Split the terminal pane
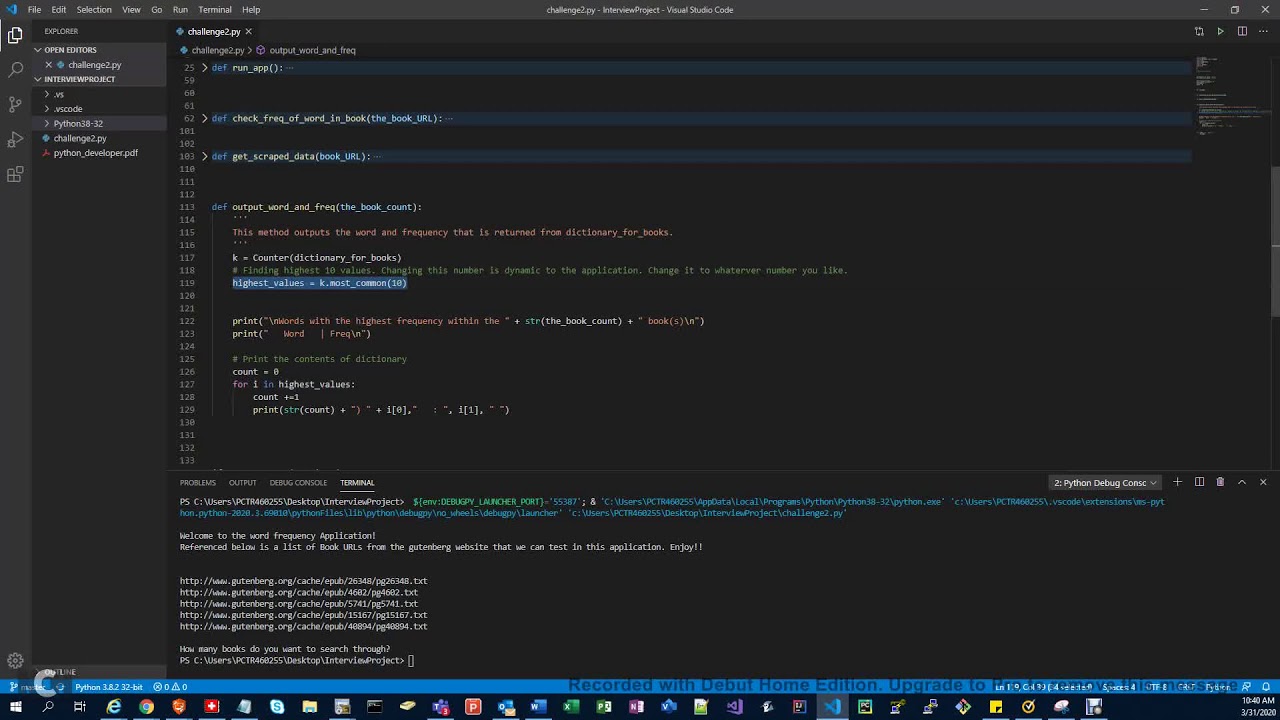This screenshot has width=1280, height=720. click(x=1199, y=482)
